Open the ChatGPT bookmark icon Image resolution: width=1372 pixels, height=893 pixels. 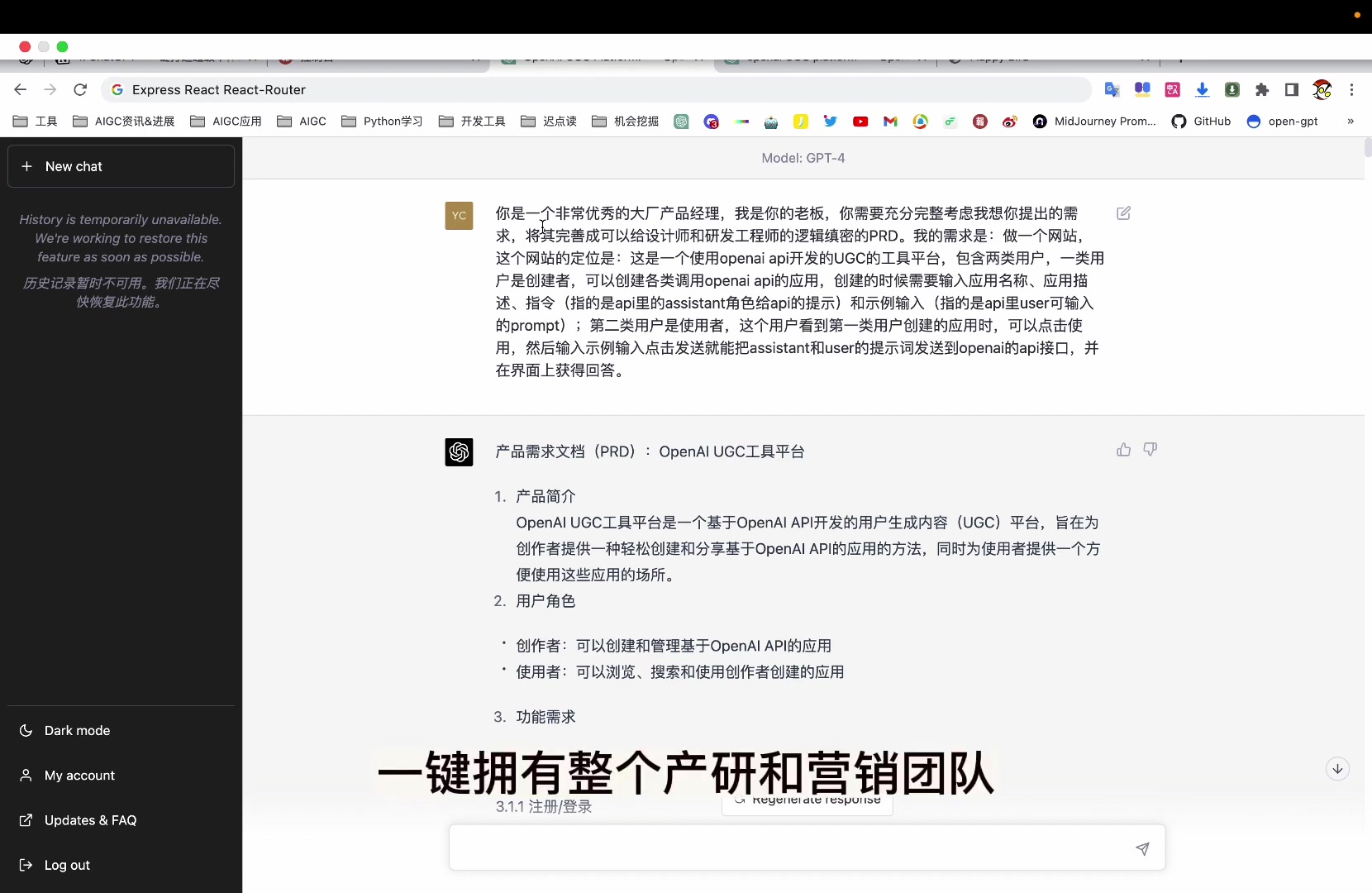681,122
